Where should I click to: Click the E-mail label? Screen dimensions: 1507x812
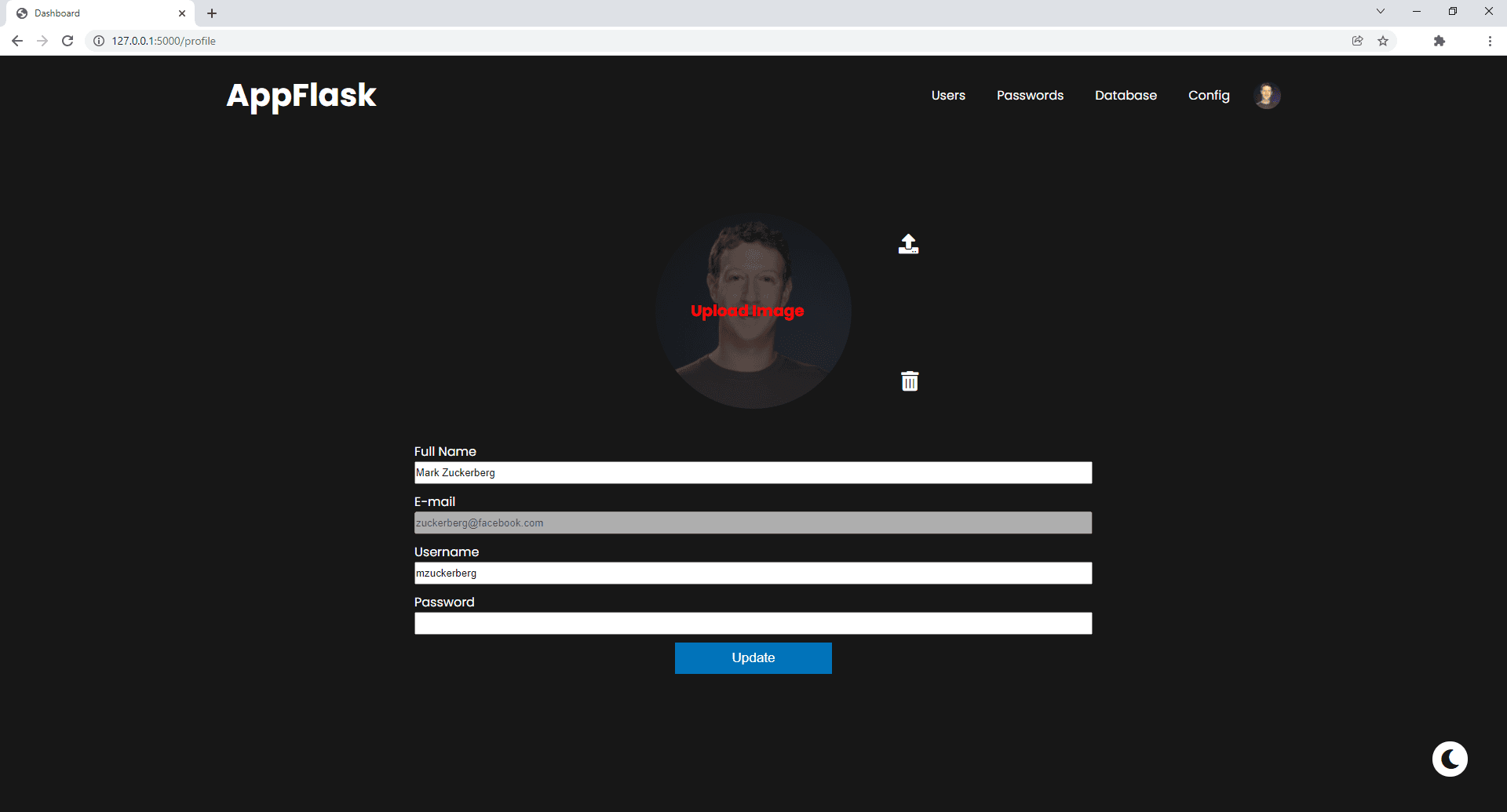point(435,501)
